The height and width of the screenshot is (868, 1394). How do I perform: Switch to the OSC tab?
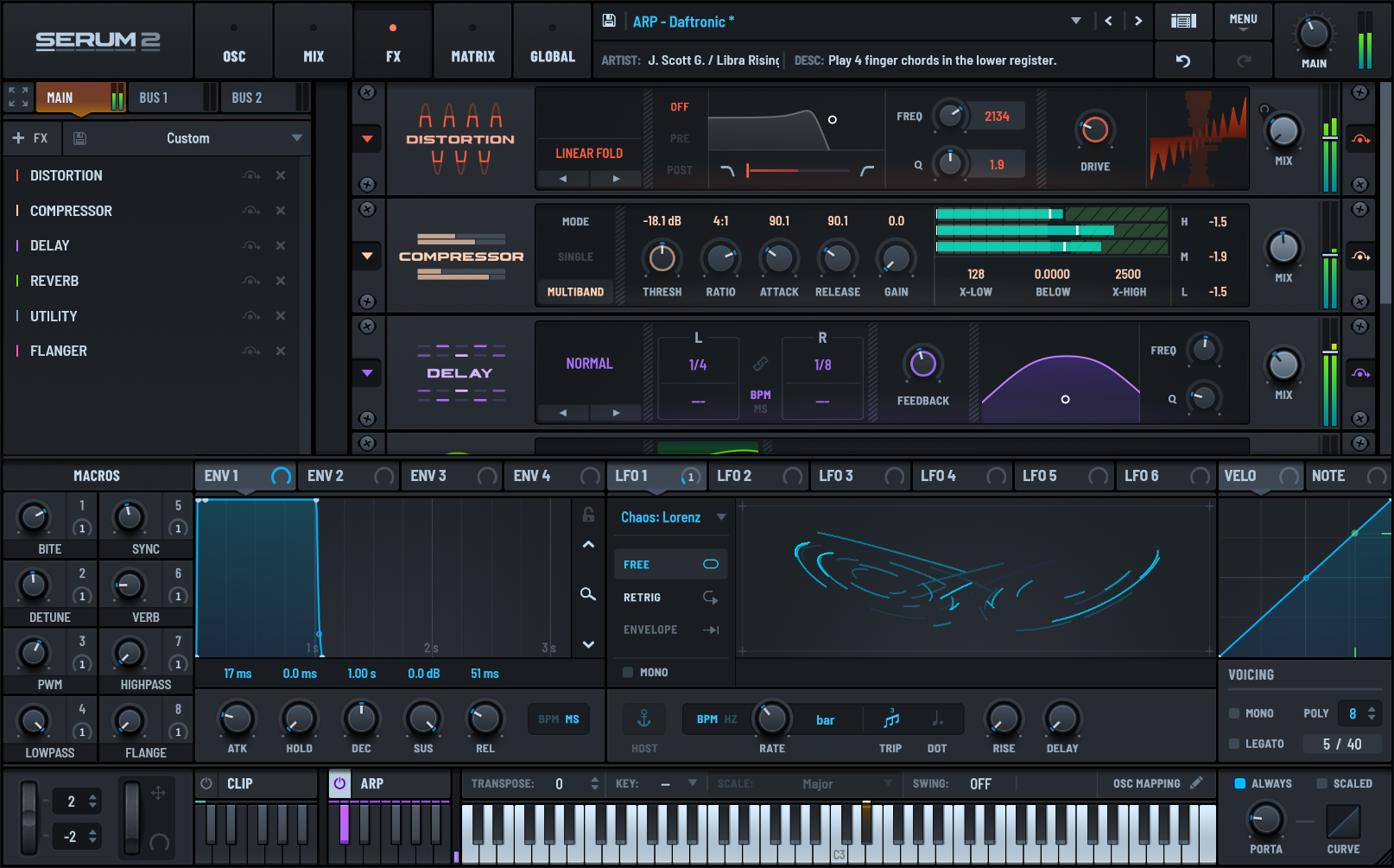point(234,41)
